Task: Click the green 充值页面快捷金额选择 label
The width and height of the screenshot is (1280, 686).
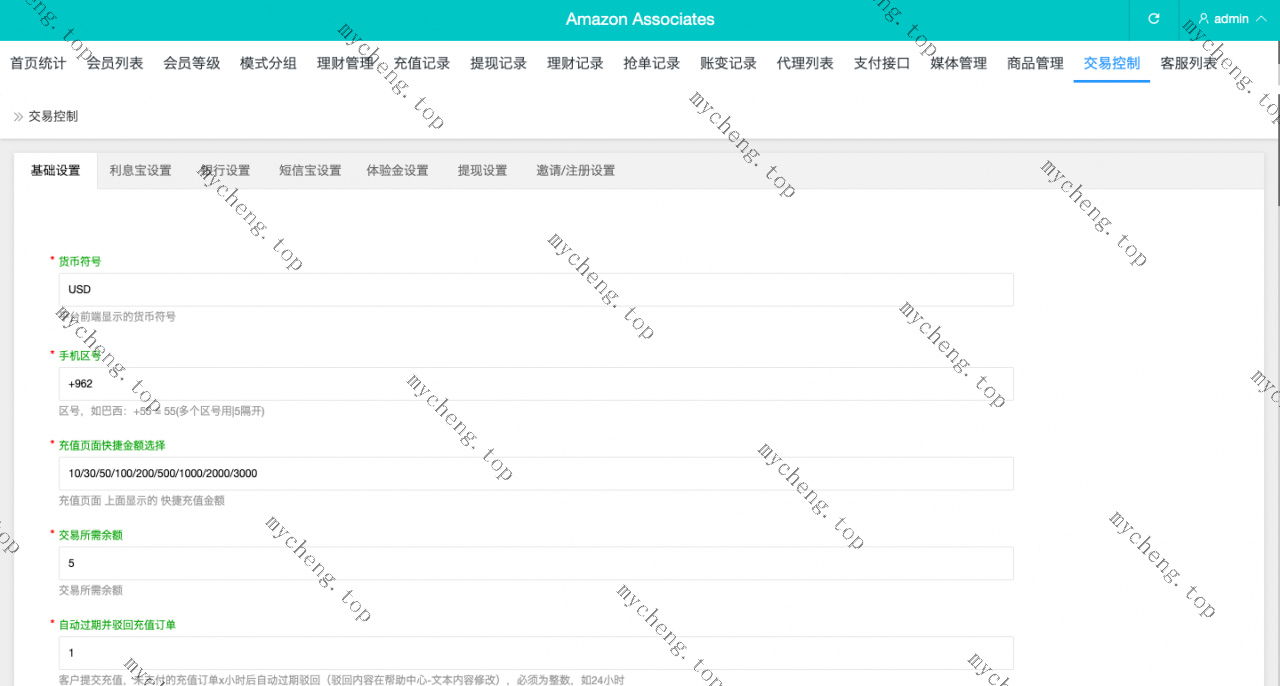Action: (112, 445)
